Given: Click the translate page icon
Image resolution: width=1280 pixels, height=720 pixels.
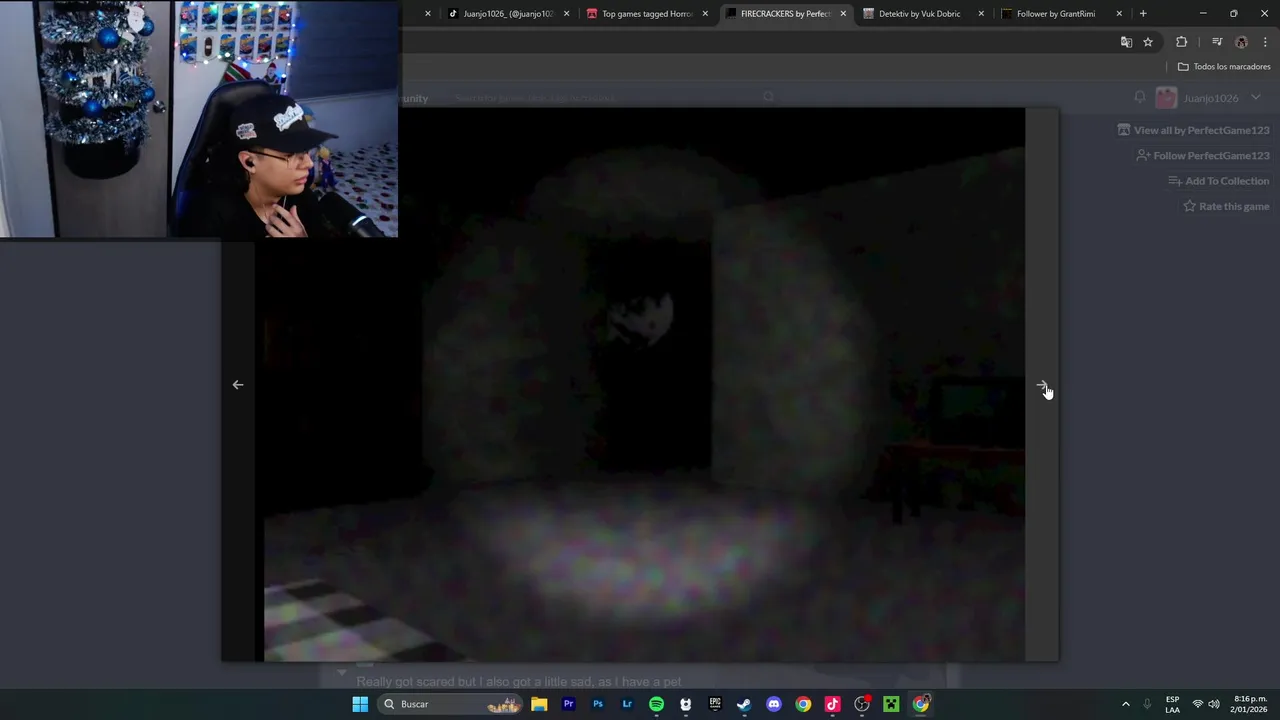Looking at the screenshot, I should click(1126, 42).
